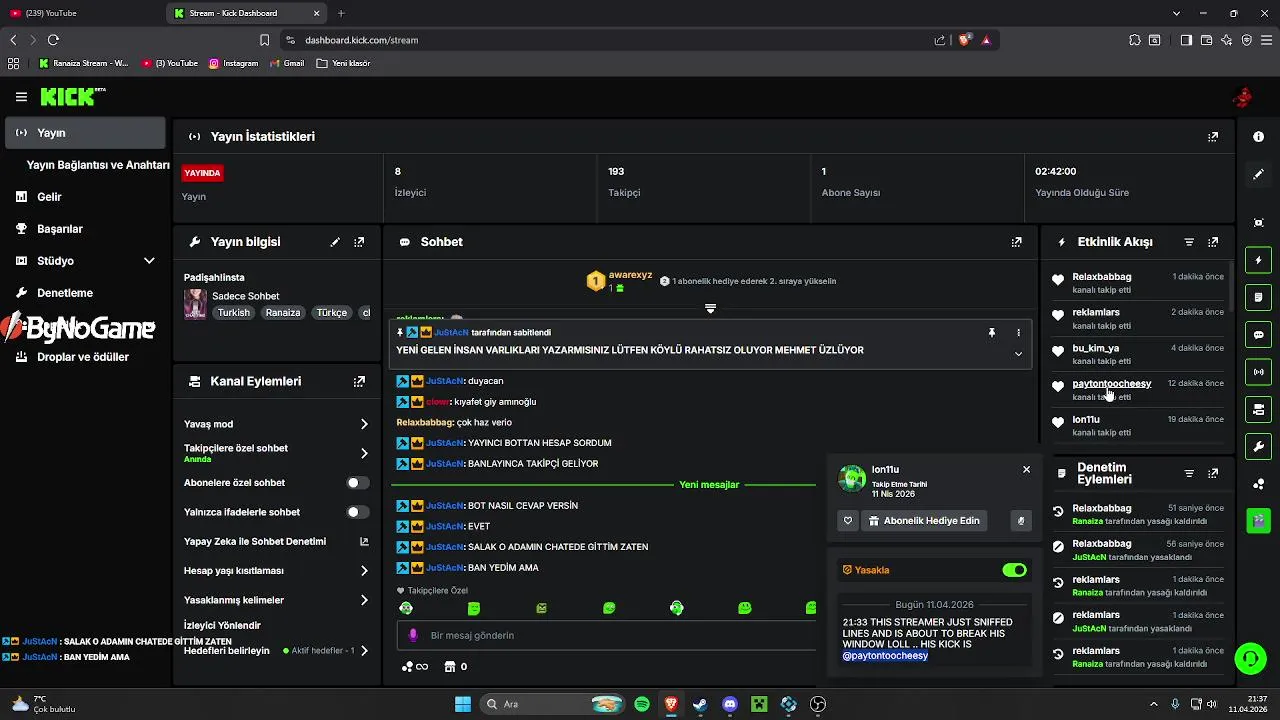The height and width of the screenshot is (720, 1280).
Task: Pop out the Yayın İstatistikleri panel
Action: click(1213, 137)
